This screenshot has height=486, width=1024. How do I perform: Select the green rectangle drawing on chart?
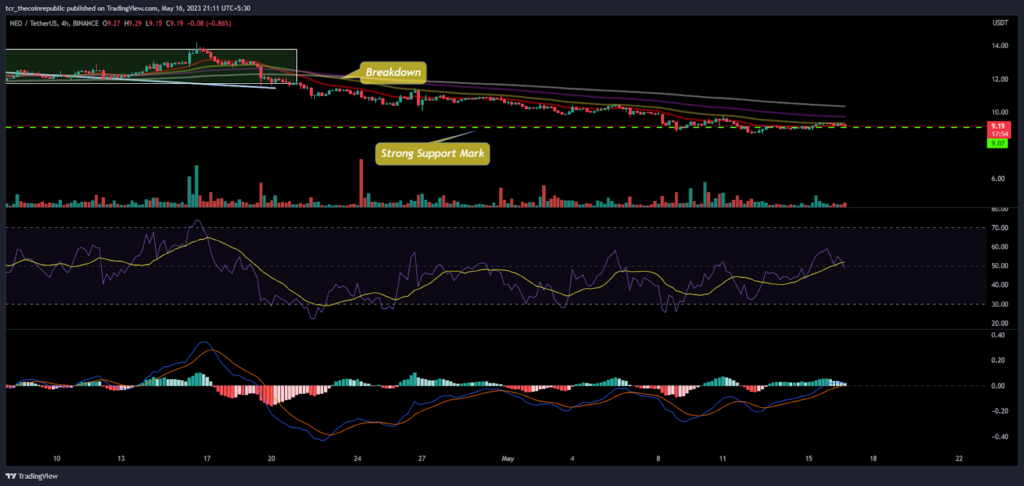(x=151, y=66)
